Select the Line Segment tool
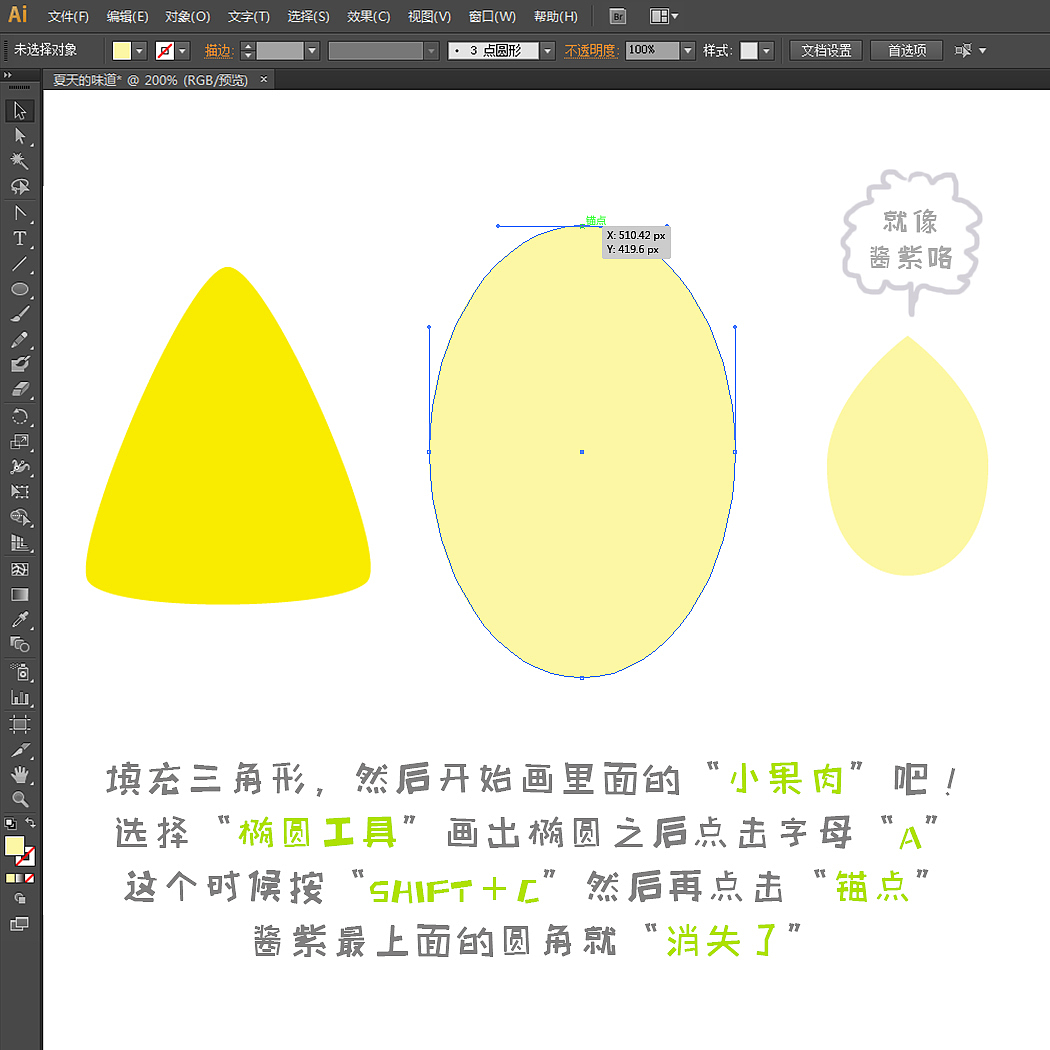 (x=19, y=264)
